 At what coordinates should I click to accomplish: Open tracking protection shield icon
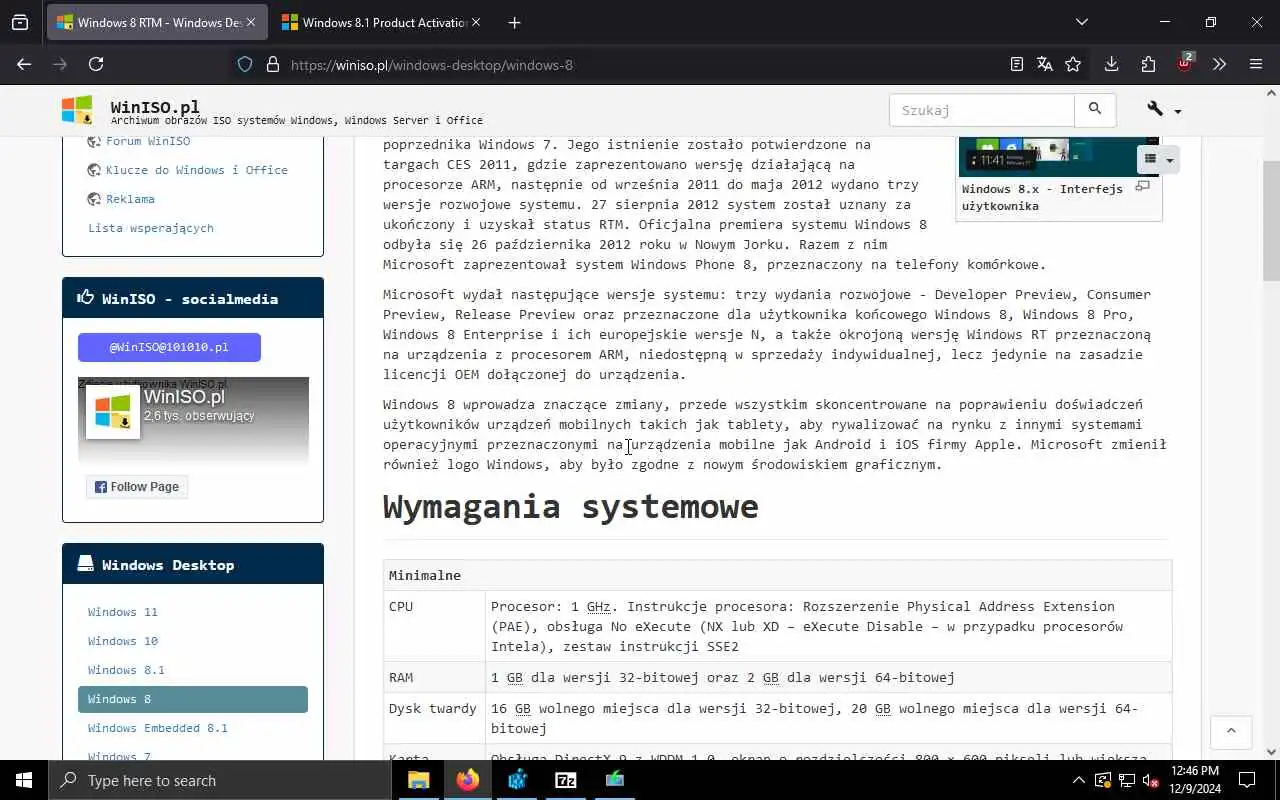245,64
